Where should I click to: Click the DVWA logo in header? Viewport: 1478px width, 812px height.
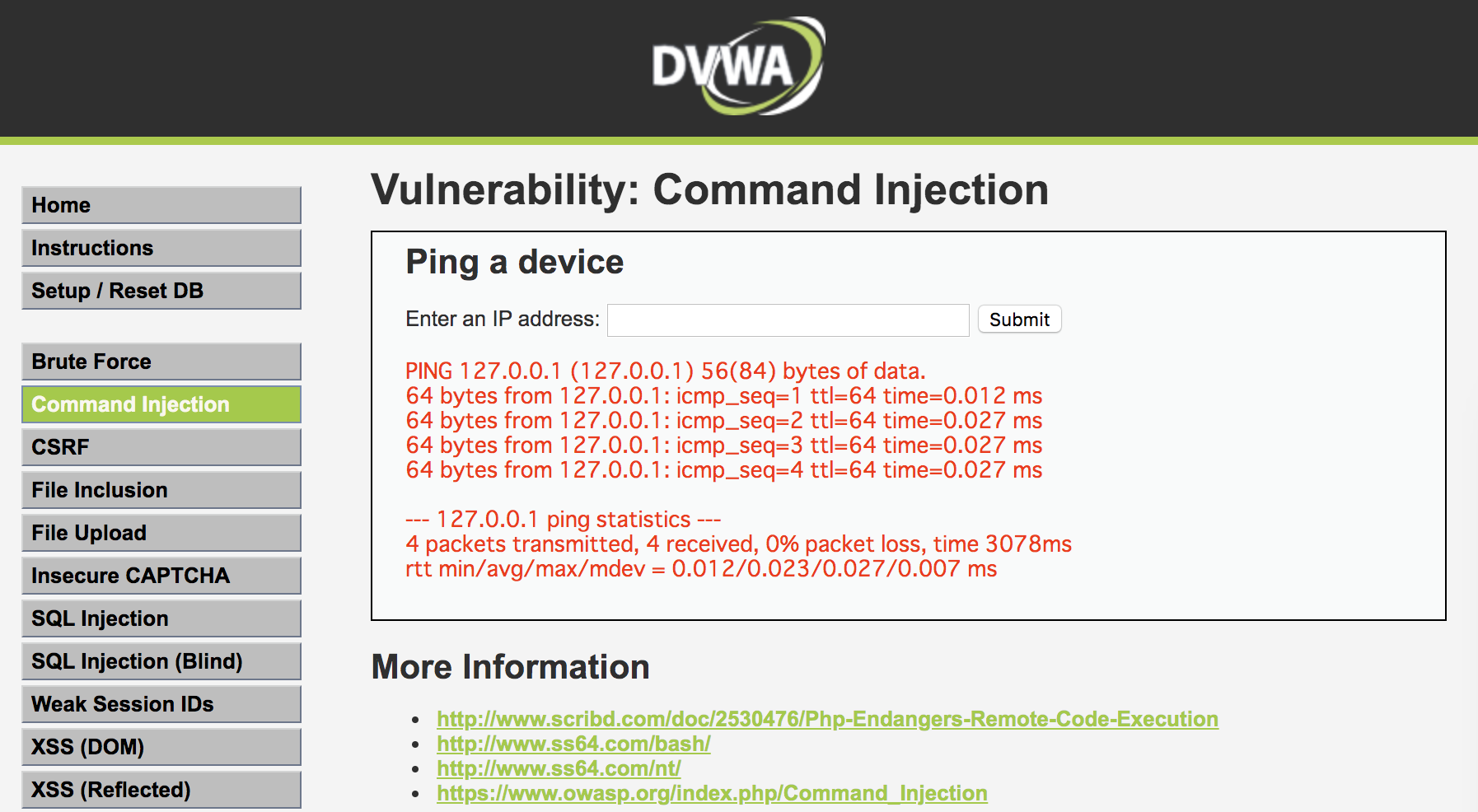coord(737,66)
